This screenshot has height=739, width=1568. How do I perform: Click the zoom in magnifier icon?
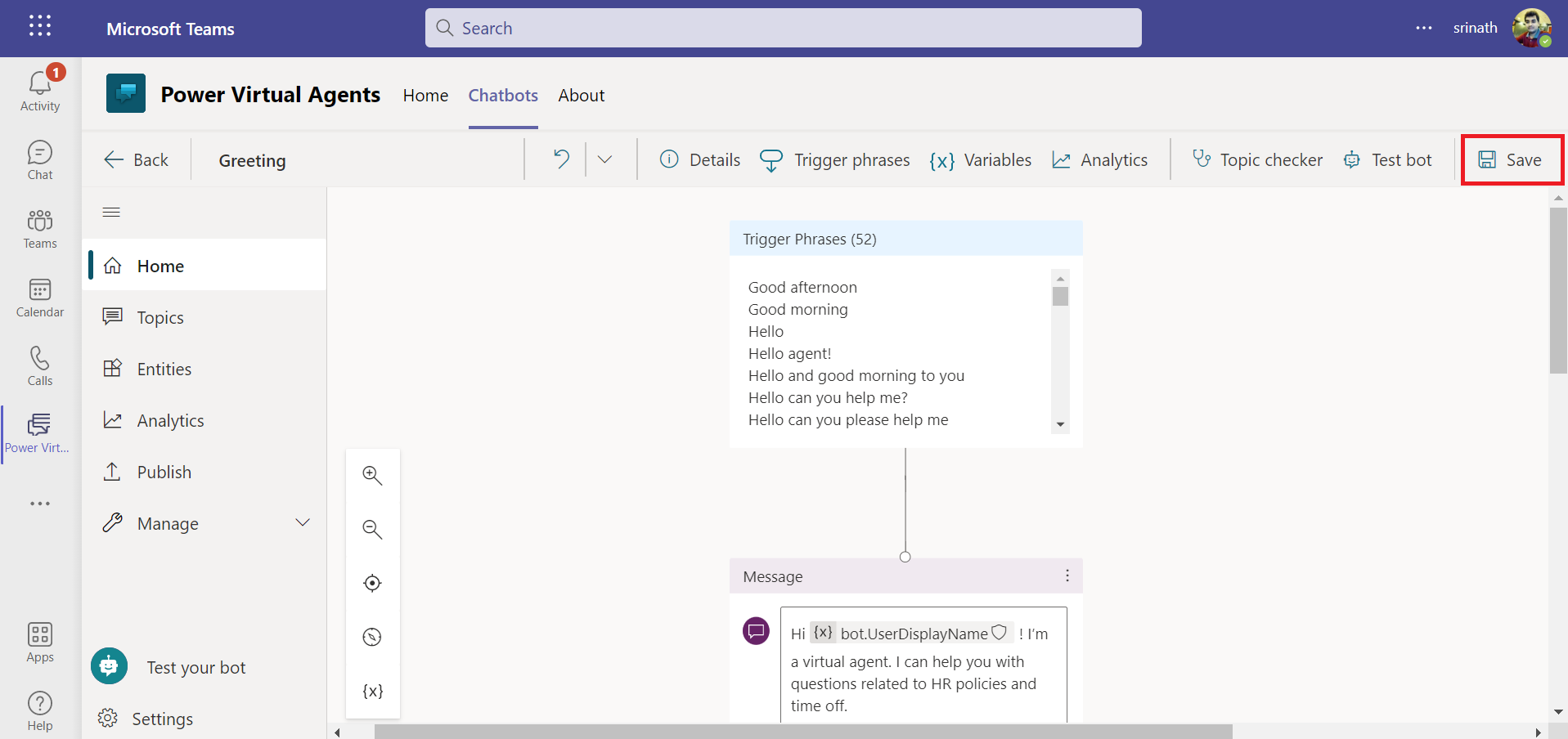point(372,476)
